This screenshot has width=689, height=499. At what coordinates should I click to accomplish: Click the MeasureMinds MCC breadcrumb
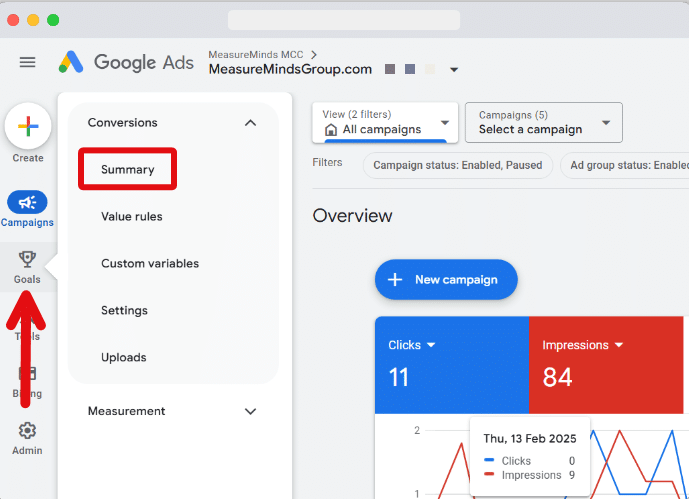coord(256,55)
